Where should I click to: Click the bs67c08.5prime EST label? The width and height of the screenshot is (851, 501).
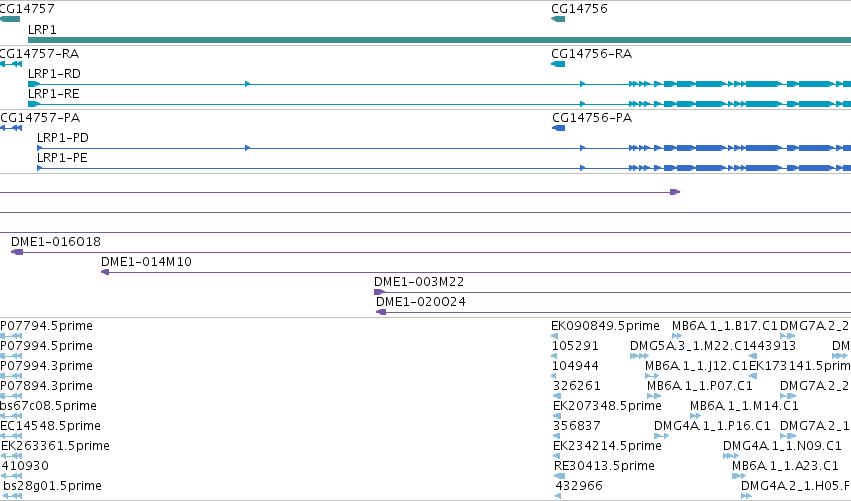(48, 406)
